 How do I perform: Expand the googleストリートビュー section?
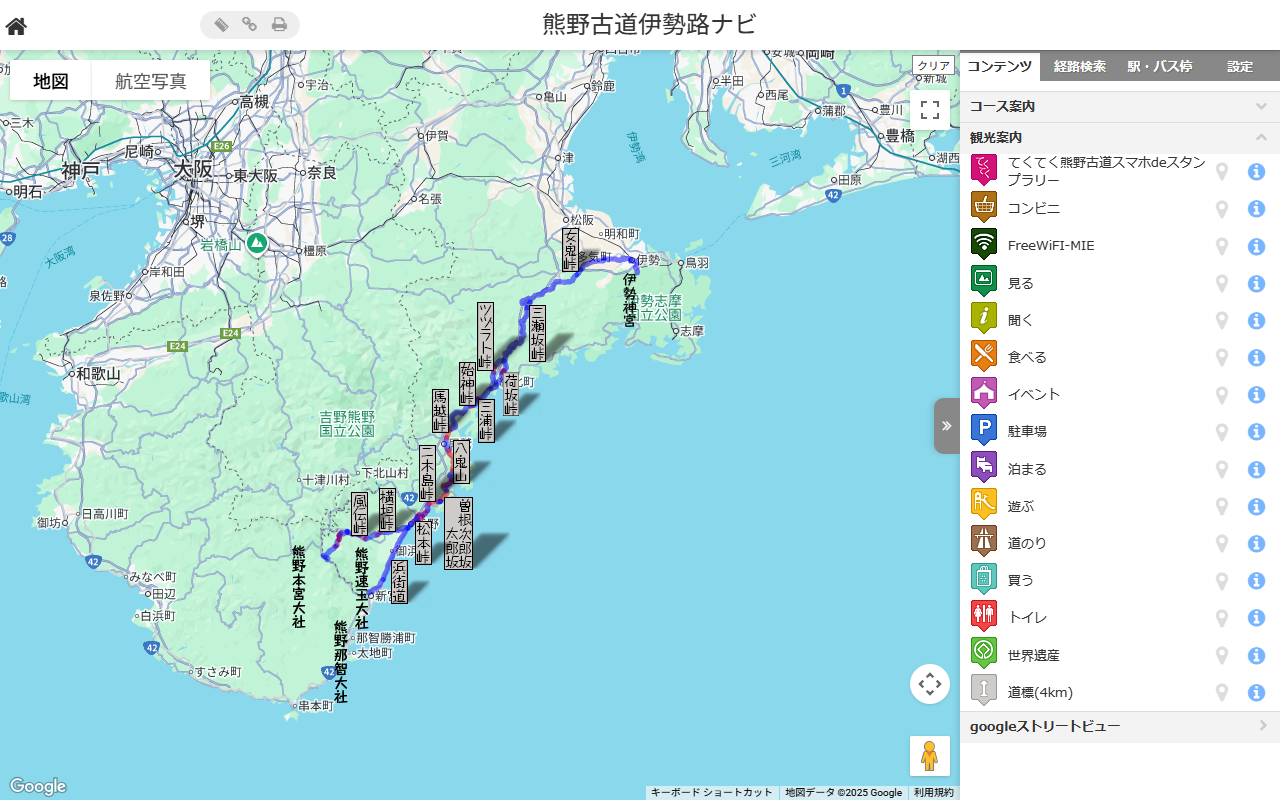pos(1120,726)
